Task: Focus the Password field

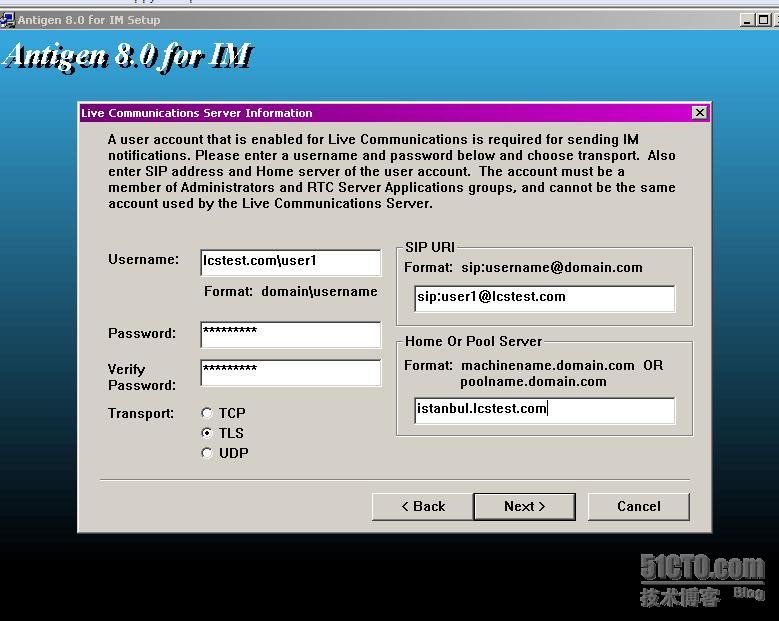Action: click(x=291, y=334)
